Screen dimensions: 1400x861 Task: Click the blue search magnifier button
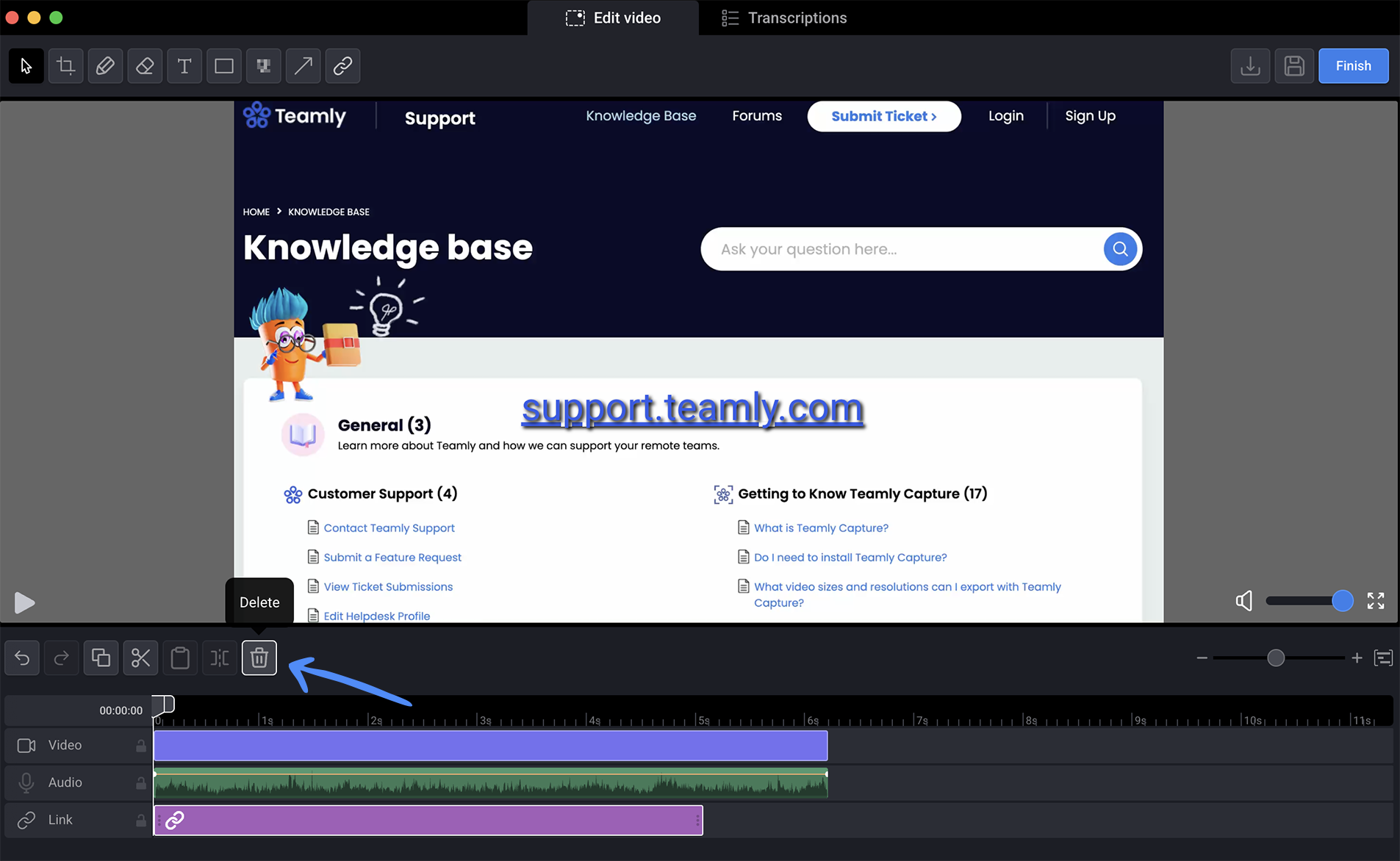[x=1120, y=249]
